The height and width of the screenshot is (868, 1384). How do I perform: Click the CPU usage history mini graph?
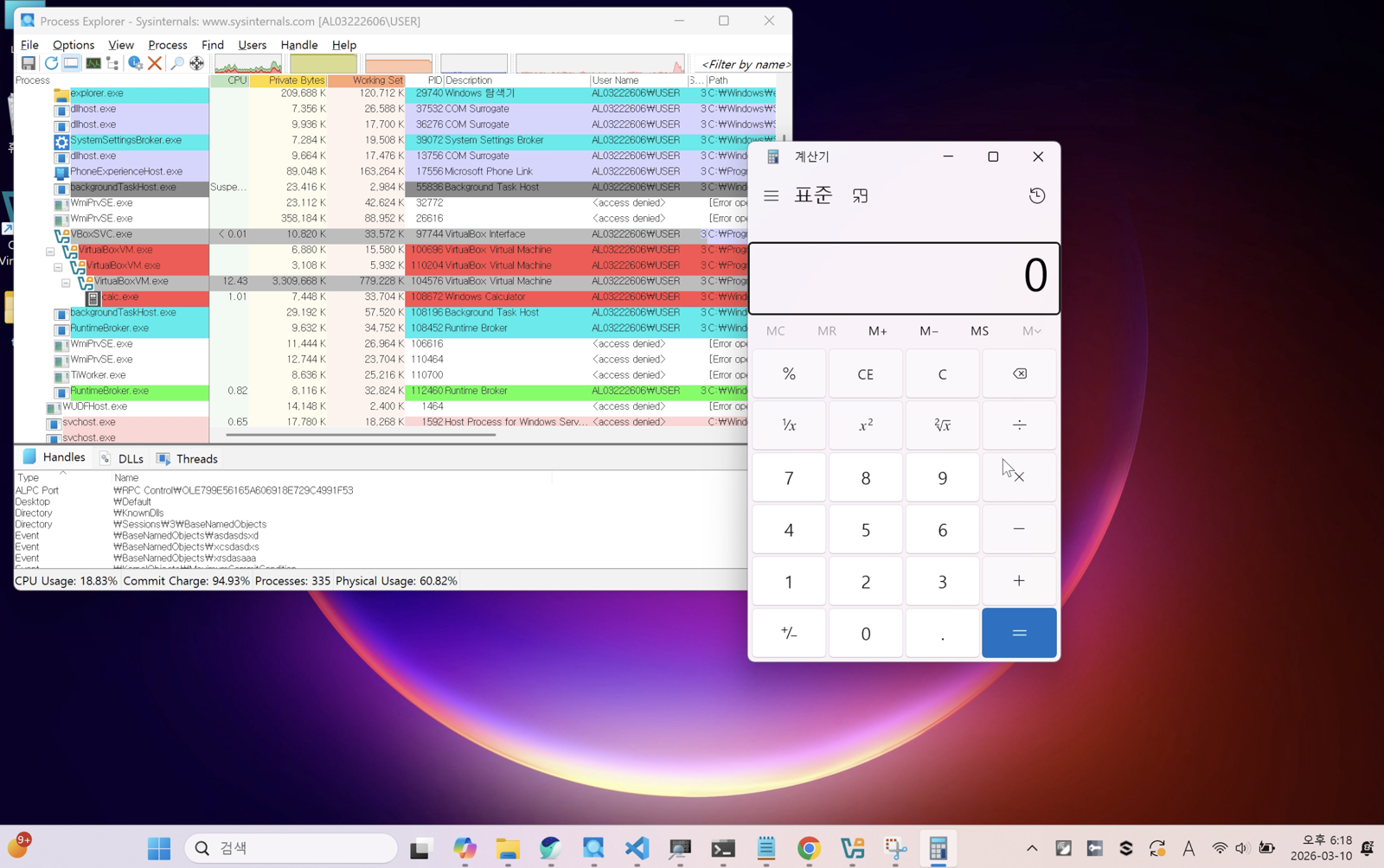248,64
